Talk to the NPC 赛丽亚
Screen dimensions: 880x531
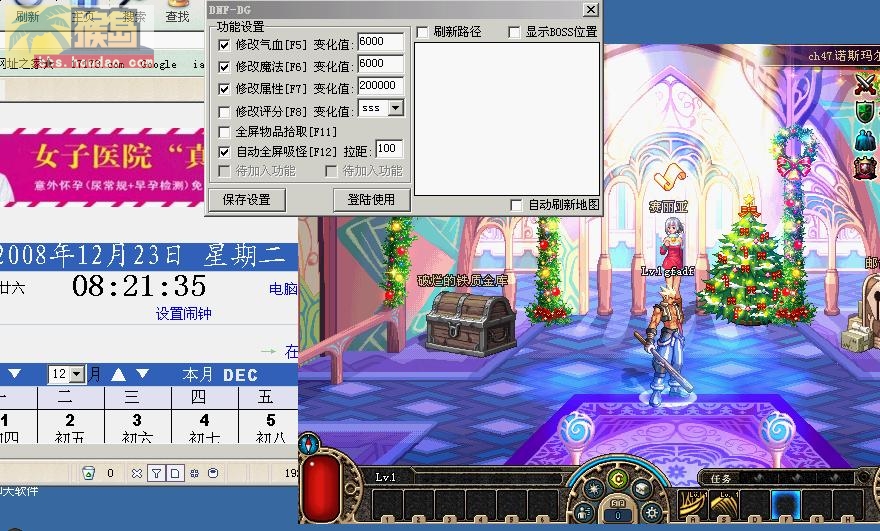click(672, 244)
